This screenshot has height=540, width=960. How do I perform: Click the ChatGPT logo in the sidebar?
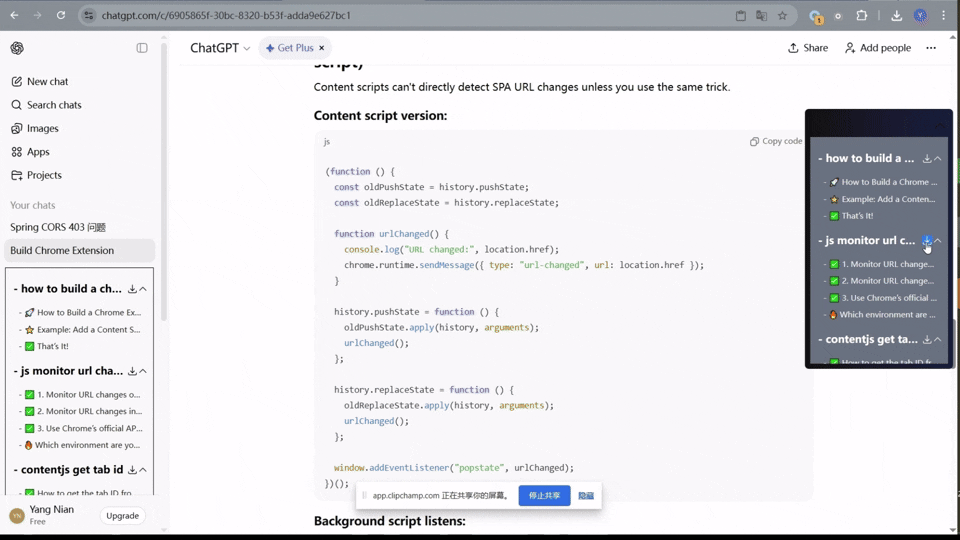[x=17, y=48]
